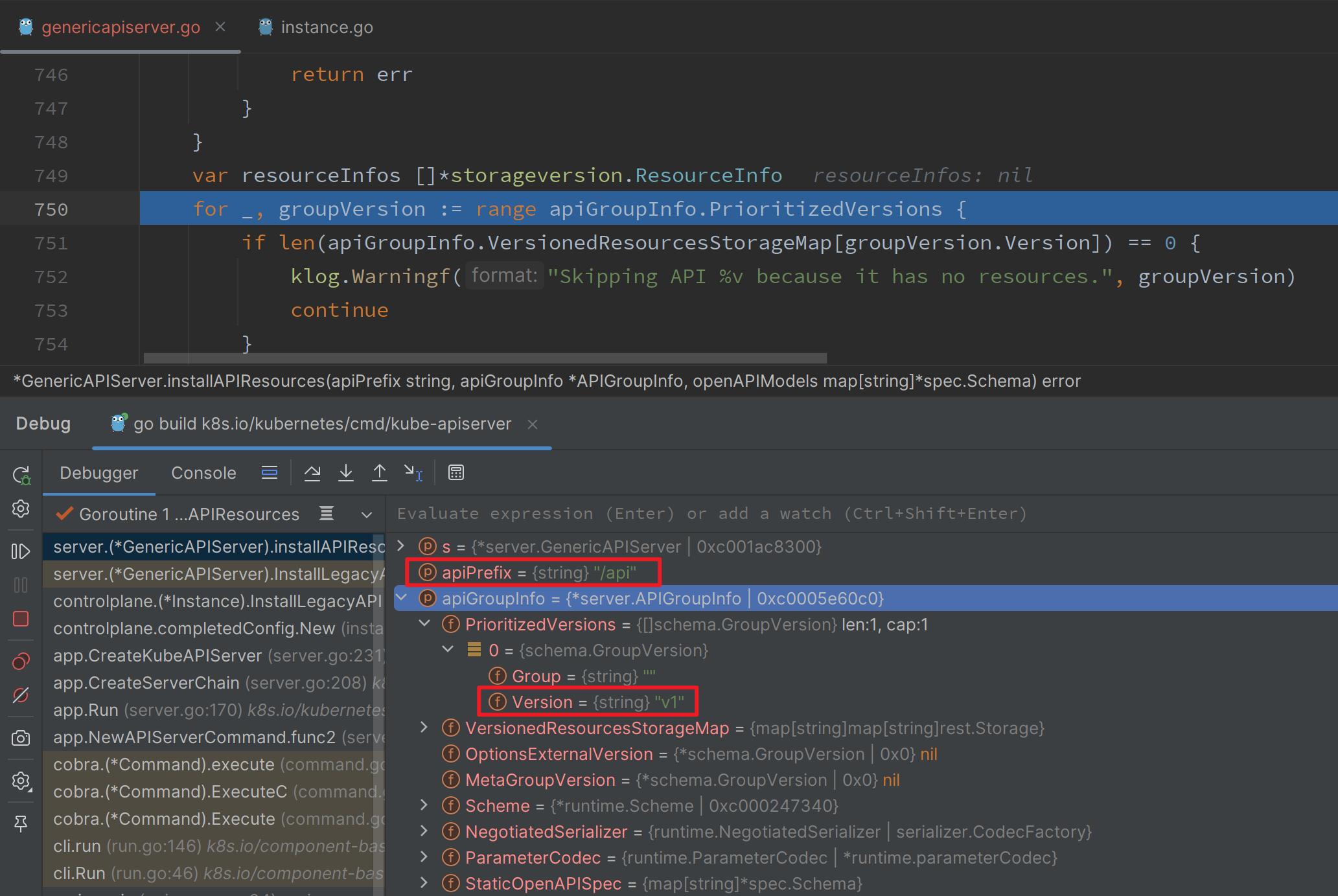
Task: Click the Rerun debug session icon
Action: pyautogui.click(x=21, y=476)
